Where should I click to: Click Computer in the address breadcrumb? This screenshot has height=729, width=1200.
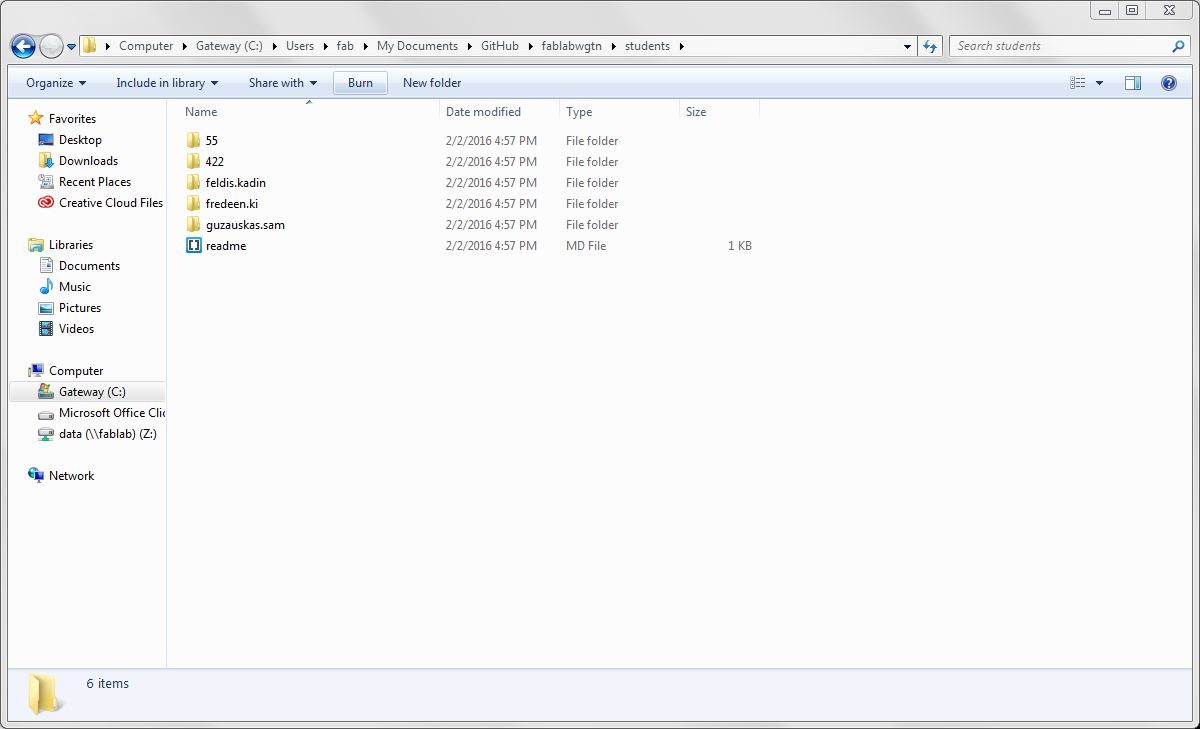pyautogui.click(x=146, y=46)
